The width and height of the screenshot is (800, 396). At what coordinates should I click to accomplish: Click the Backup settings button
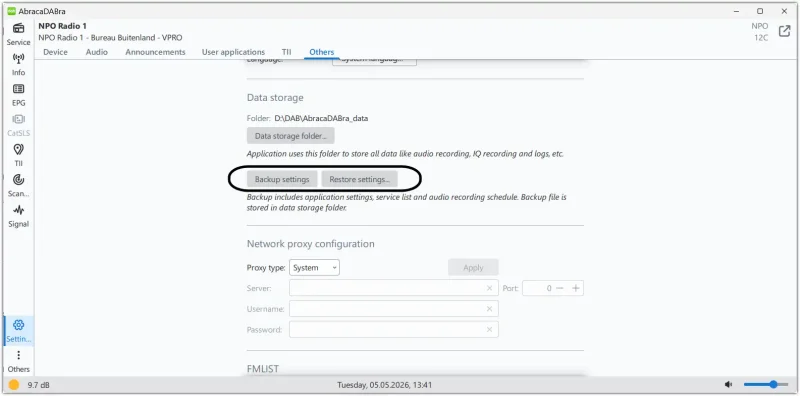click(282, 180)
